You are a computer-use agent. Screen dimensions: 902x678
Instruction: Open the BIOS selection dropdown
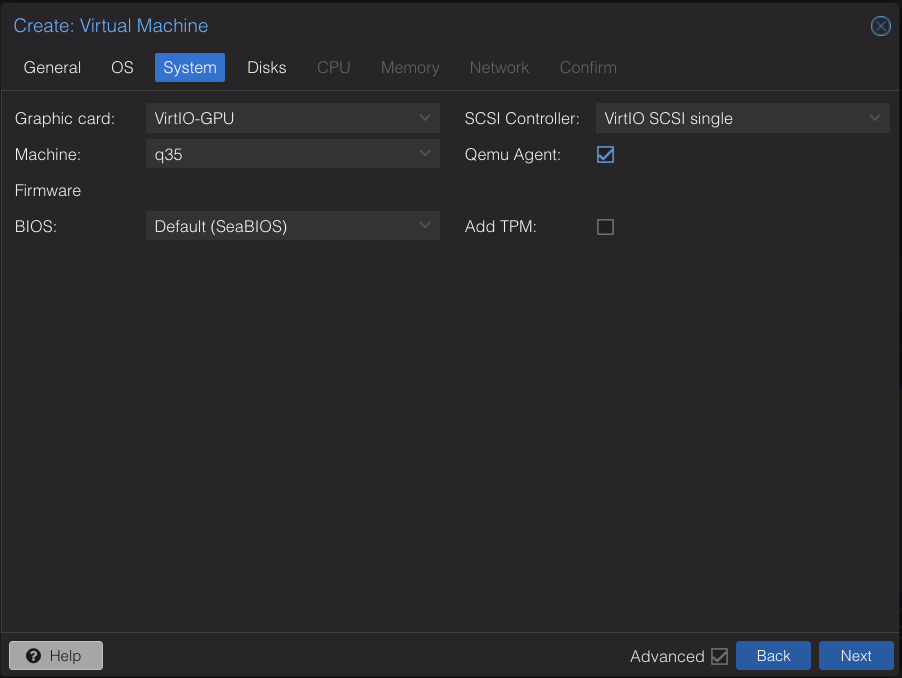(292, 225)
